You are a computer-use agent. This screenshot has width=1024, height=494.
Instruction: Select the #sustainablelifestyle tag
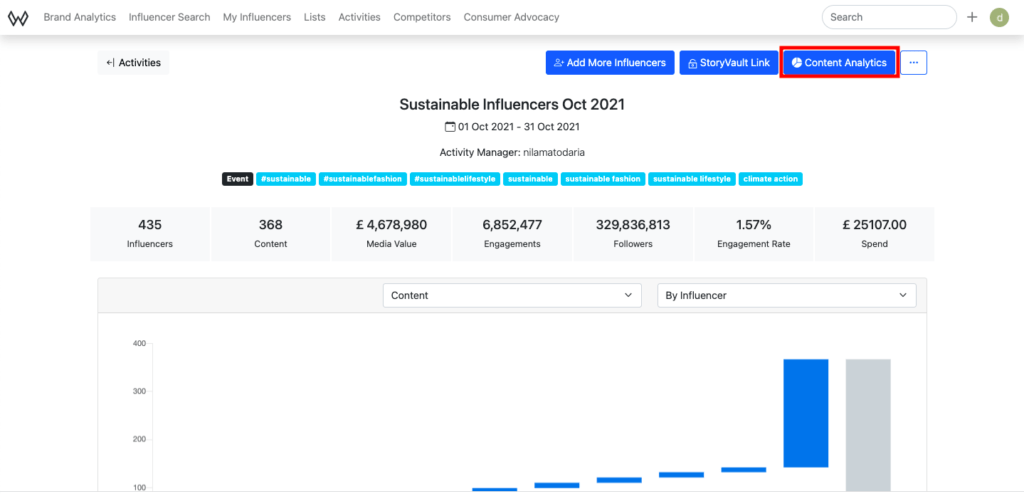tap(455, 179)
